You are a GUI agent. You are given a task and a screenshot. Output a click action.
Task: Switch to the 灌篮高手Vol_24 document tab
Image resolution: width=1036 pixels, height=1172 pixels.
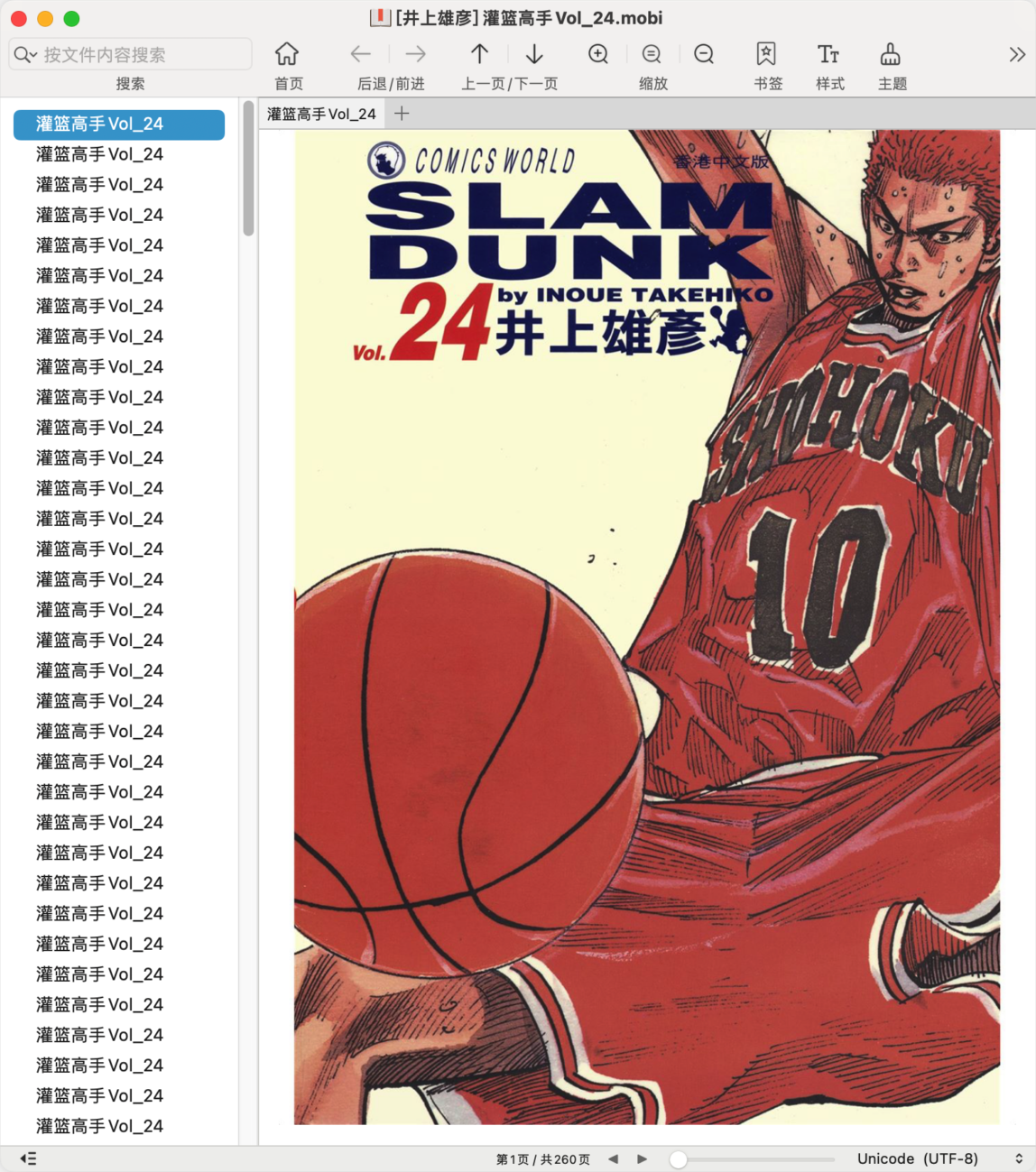click(x=321, y=114)
